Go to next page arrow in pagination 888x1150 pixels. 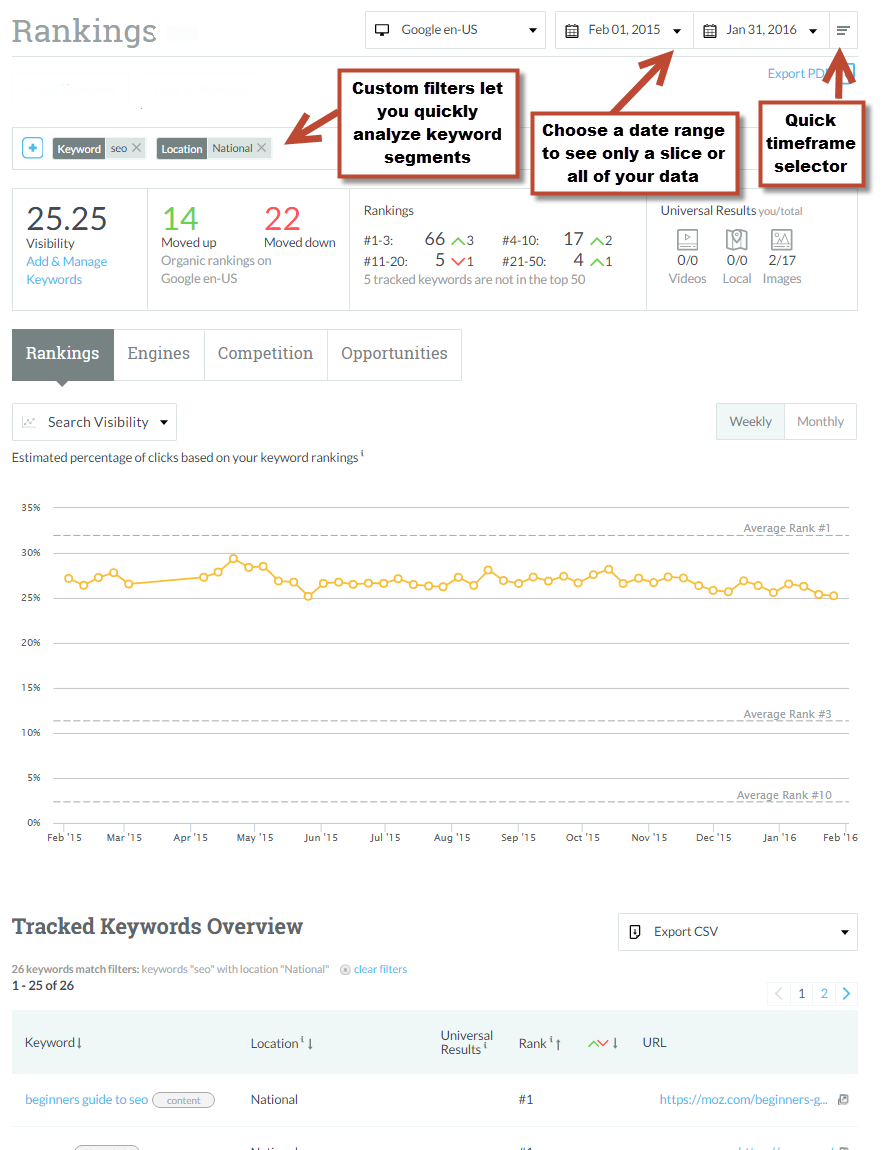coord(846,993)
